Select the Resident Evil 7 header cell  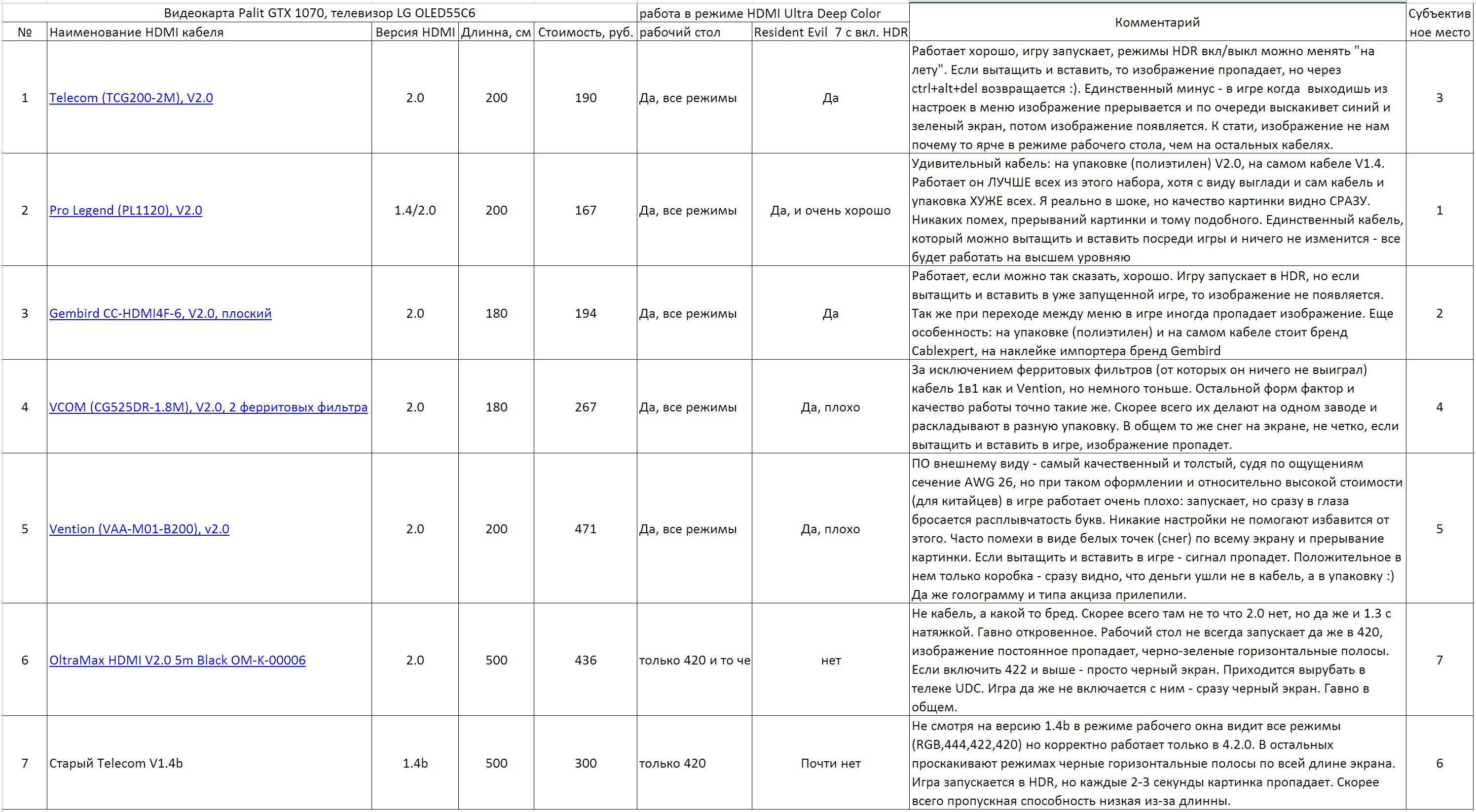[x=830, y=33]
